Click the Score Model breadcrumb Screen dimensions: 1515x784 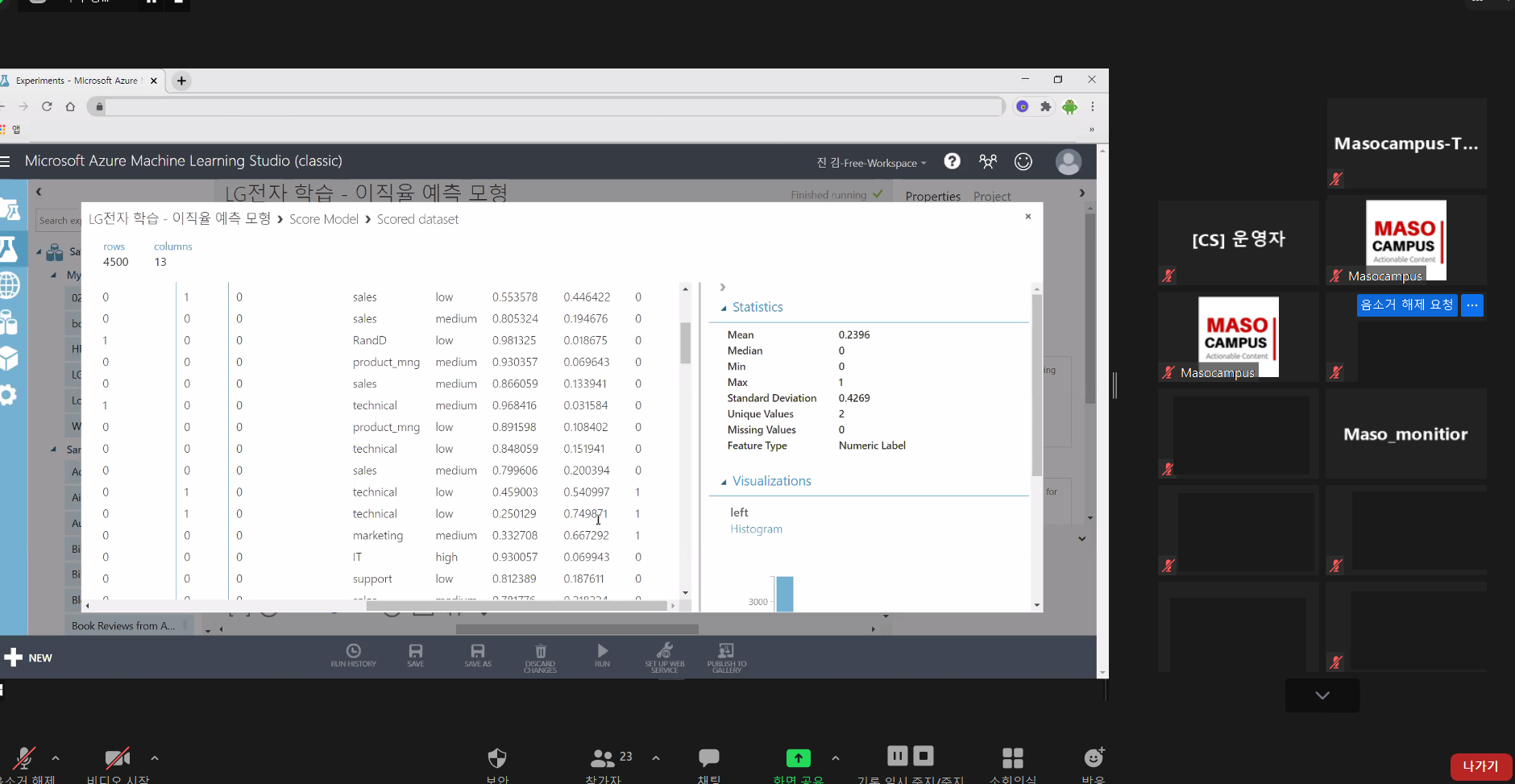coord(323,219)
